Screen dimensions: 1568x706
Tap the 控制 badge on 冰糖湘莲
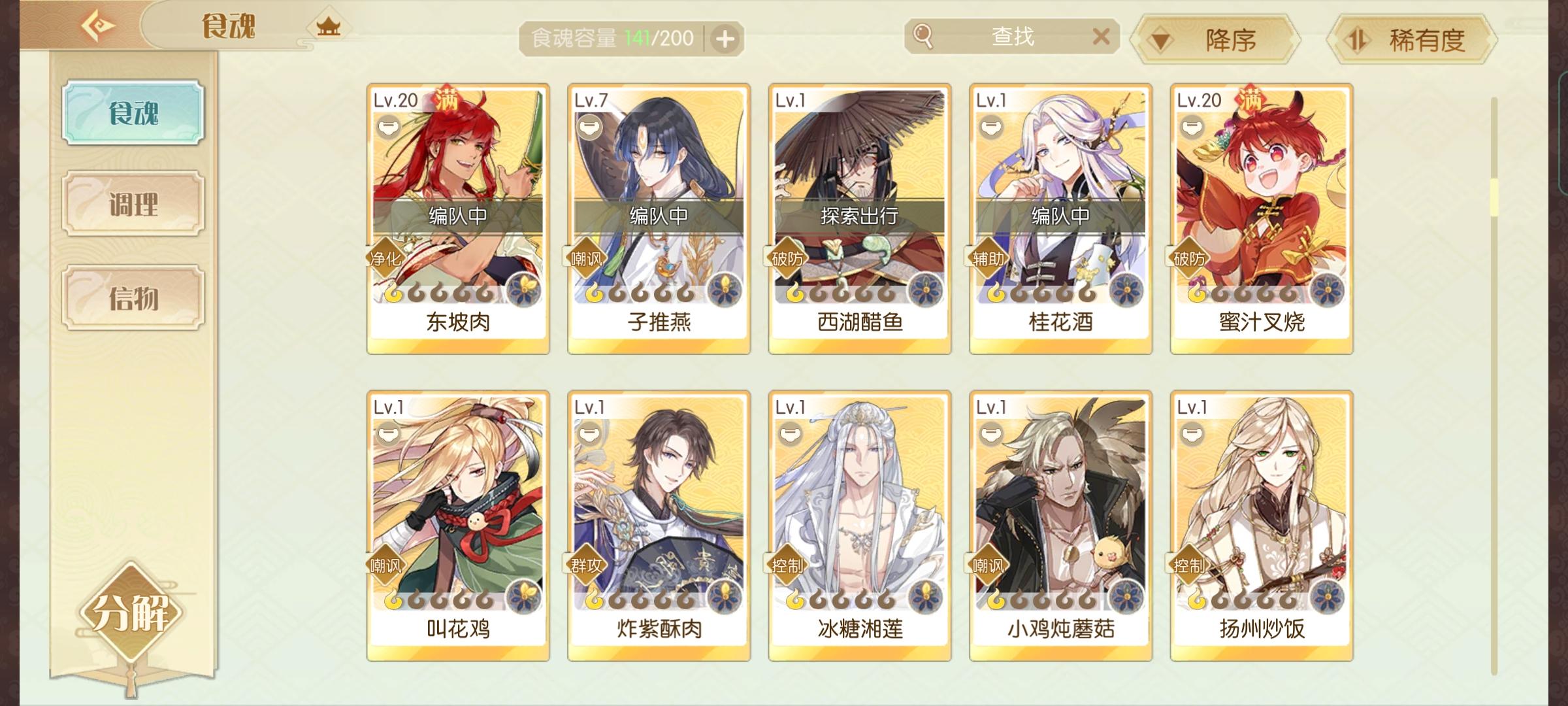pyautogui.click(x=787, y=565)
